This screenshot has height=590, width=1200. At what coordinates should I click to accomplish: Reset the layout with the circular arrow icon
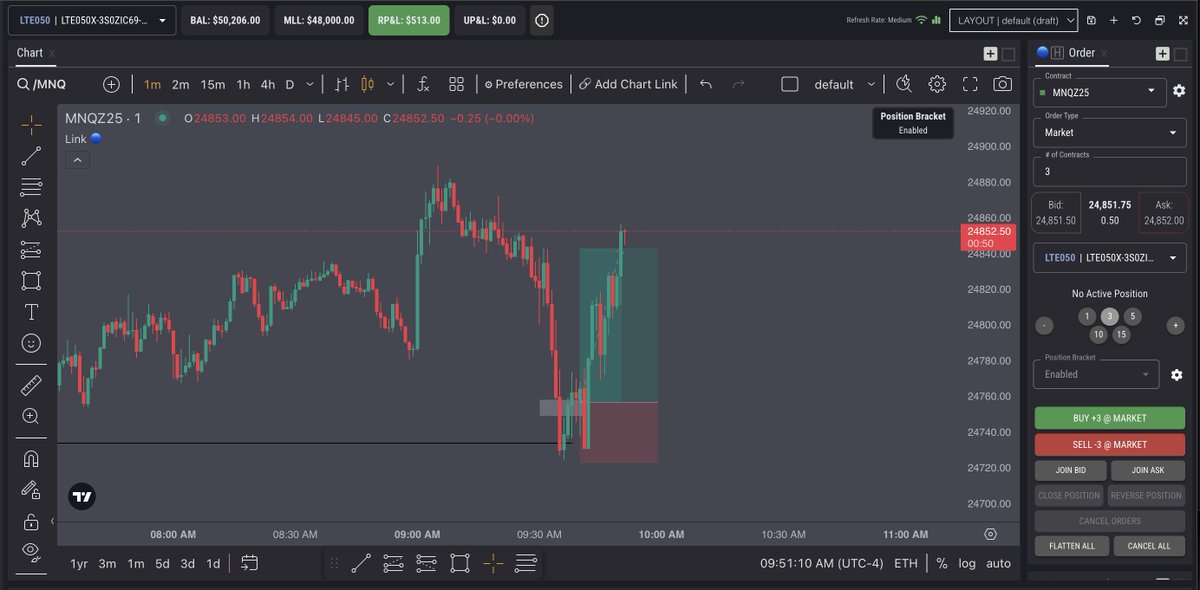click(1137, 20)
